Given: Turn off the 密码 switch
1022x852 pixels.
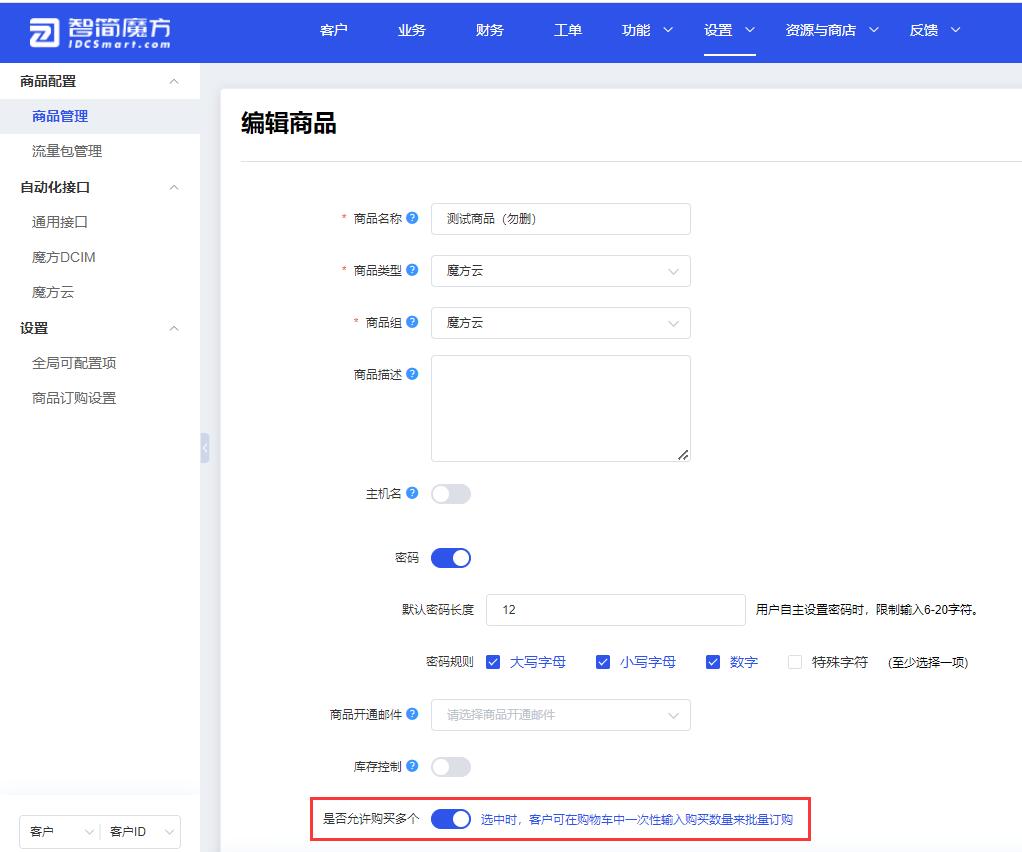Looking at the screenshot, I should [x=450, y=558].
